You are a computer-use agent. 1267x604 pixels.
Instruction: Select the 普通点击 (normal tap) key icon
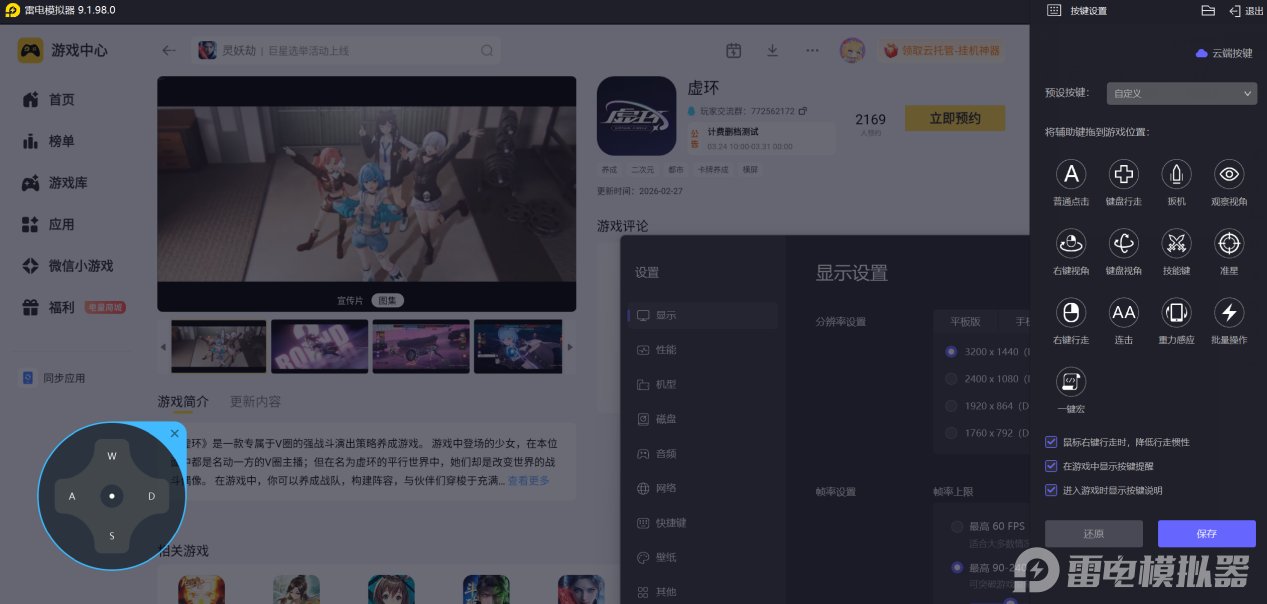(x=1071, y=174)
